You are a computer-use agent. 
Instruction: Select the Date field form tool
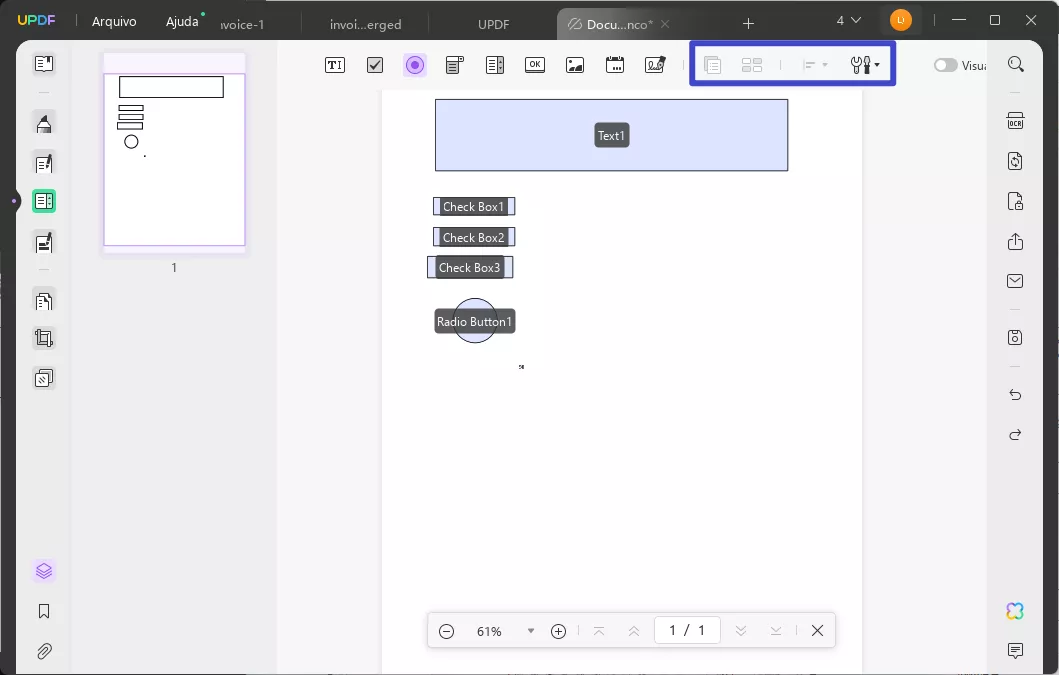614,64
